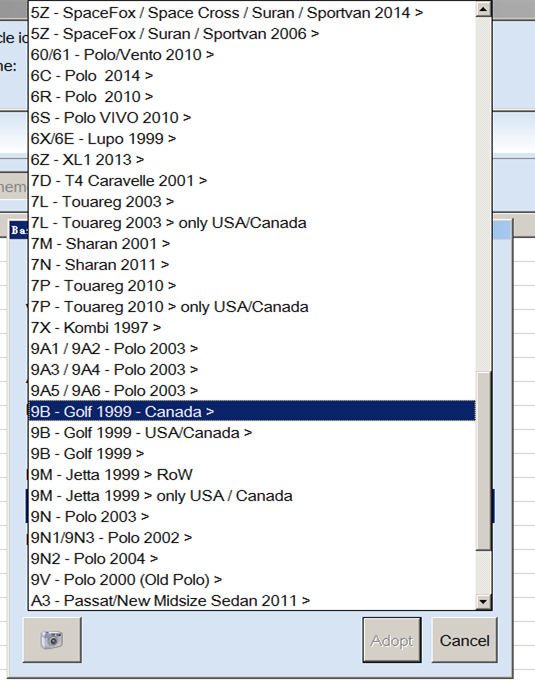Screen dimensions: 535x685
Task: Pick '7M - Sharan 2001 >'
Action: [x=252, y=244]
